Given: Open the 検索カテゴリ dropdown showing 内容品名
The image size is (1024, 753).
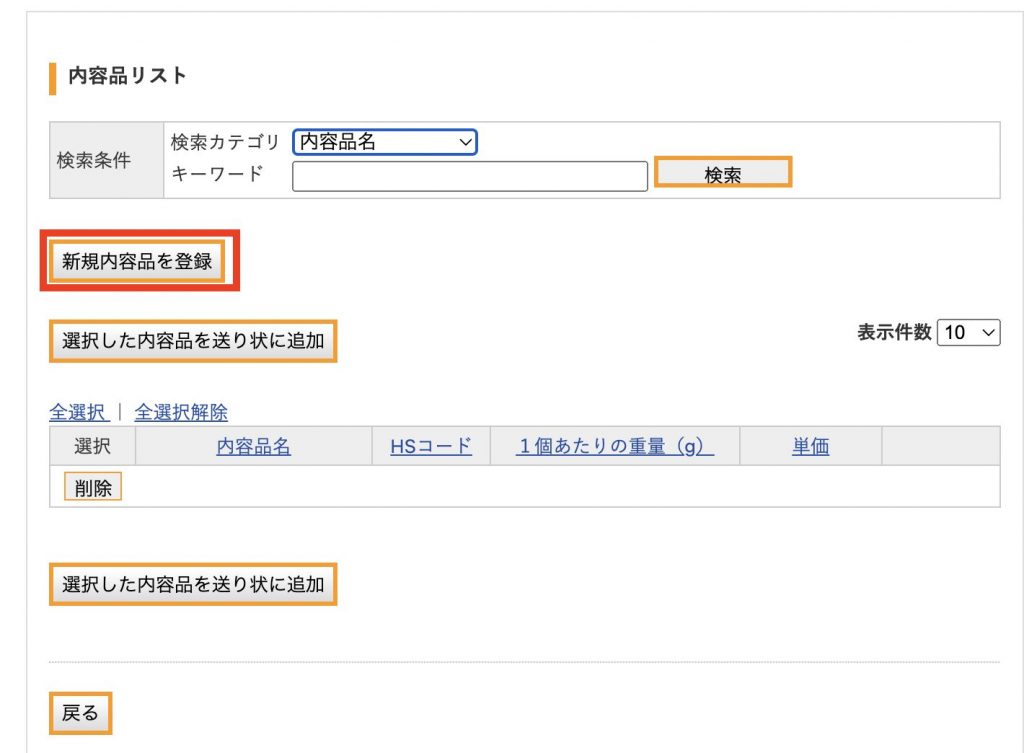Looking at the screenshot, I should (385, 142).
